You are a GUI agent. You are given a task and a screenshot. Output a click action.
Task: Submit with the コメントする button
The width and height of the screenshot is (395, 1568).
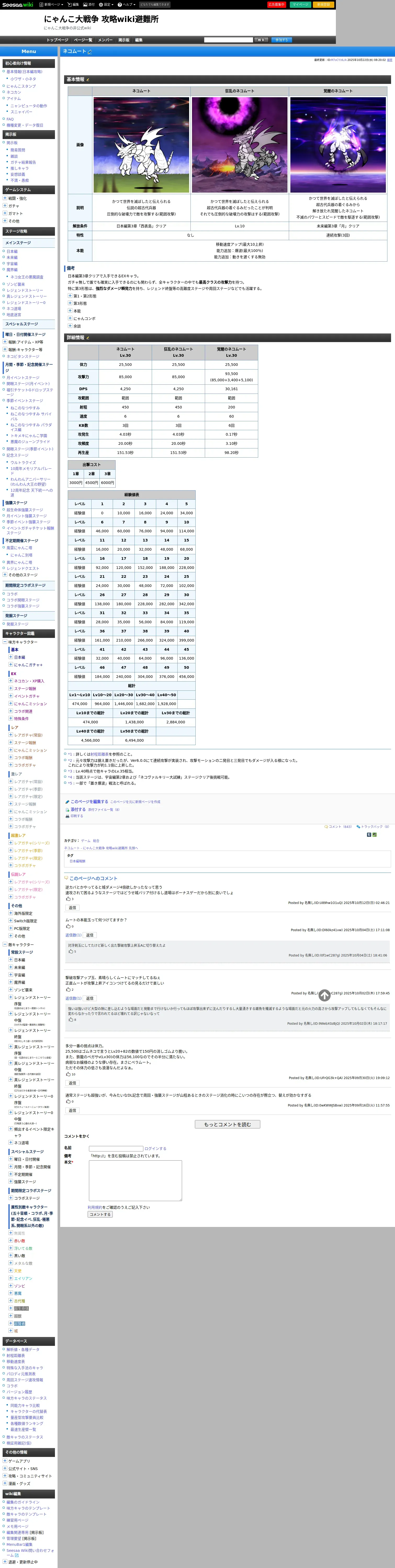point(100,1214)
